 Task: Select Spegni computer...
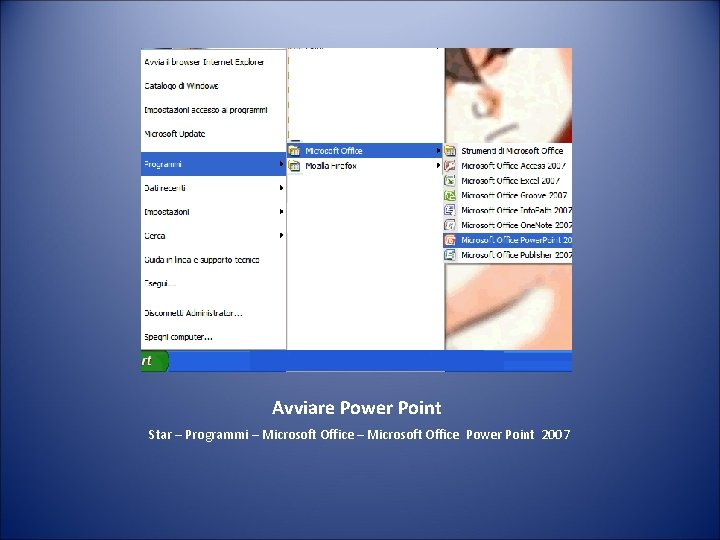coord(178,337)
